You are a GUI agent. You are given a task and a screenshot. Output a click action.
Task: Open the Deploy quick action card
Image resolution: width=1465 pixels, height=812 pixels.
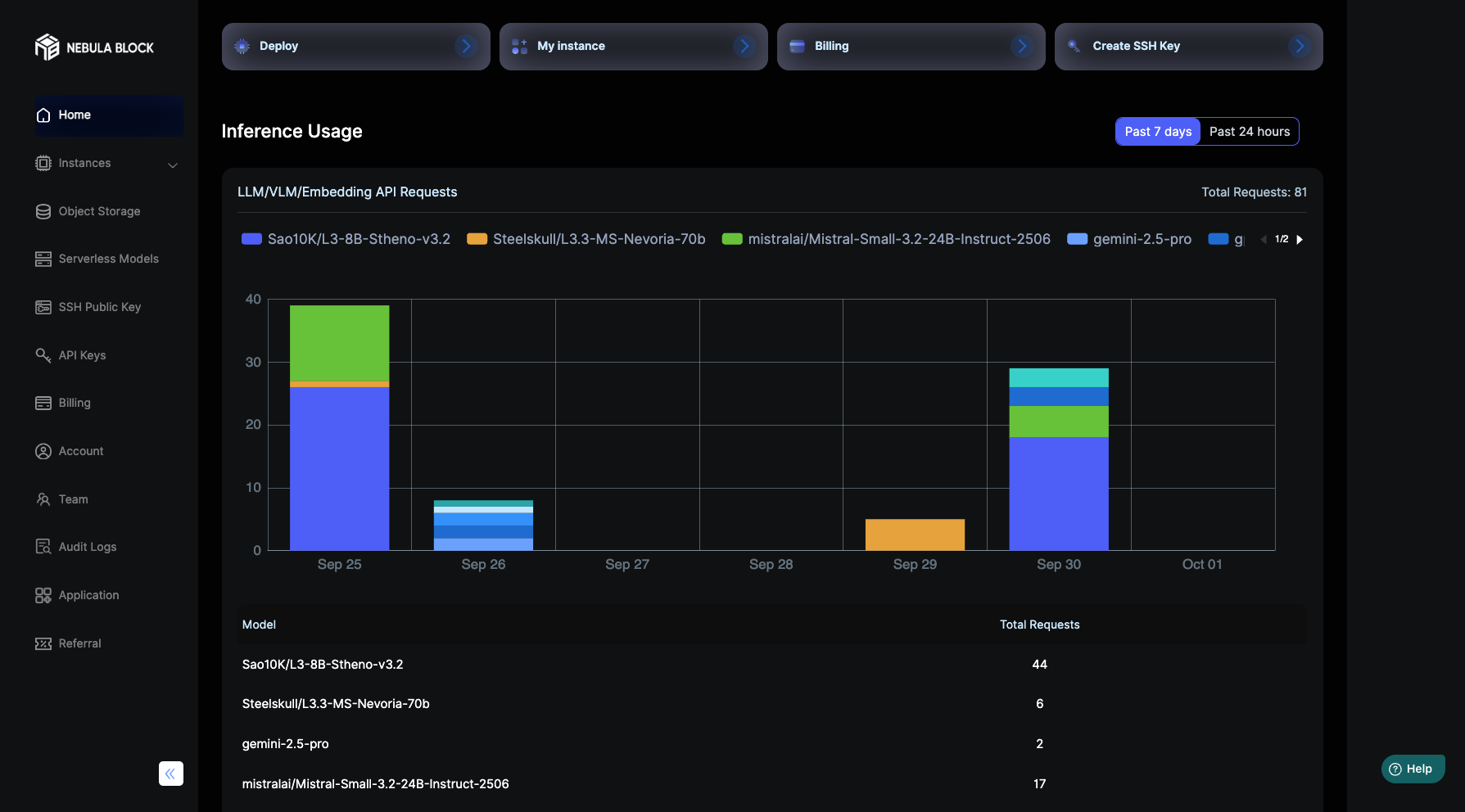(x=355, y=47)
